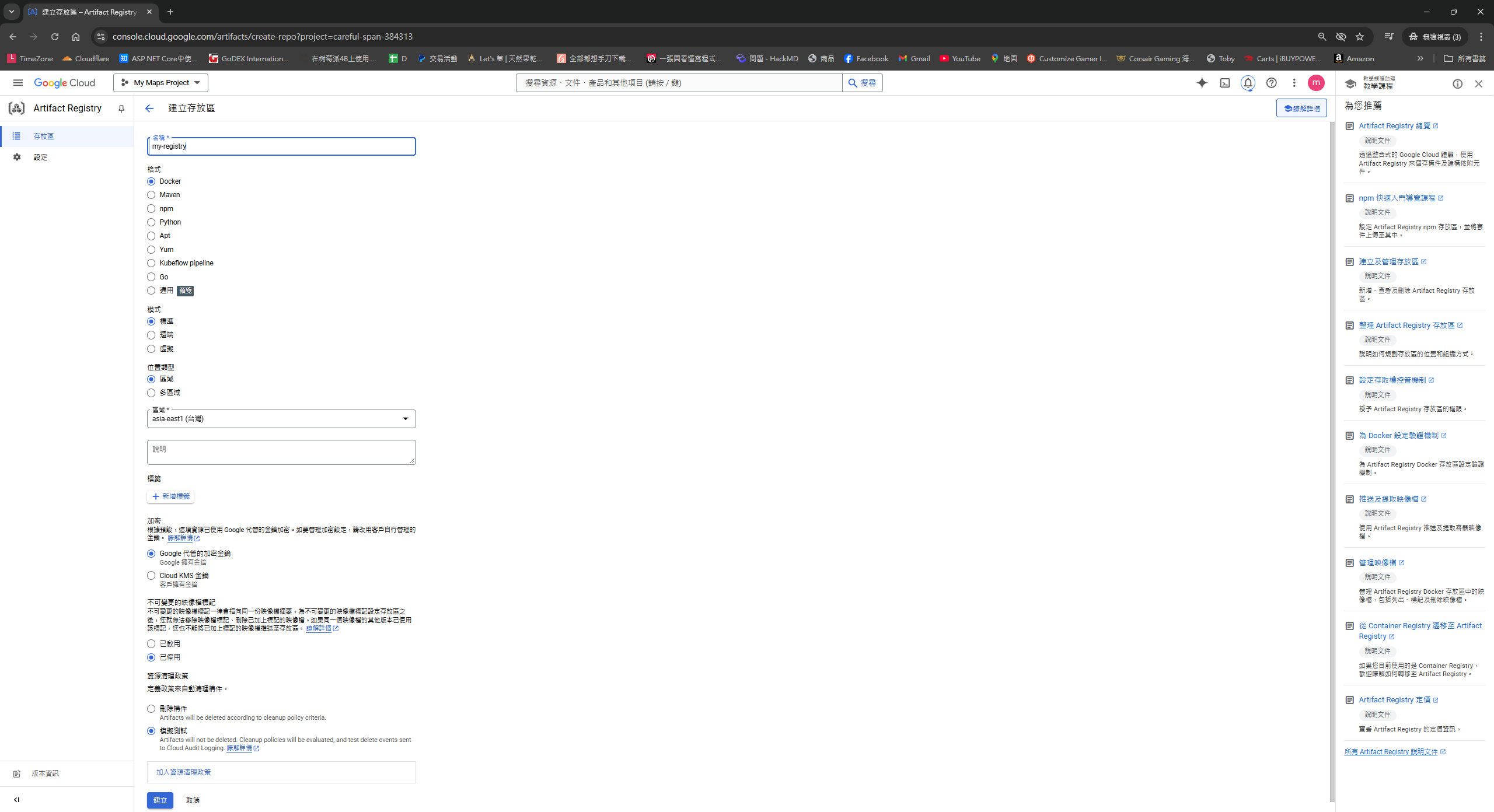The height and width of the screenshot is (812, 1494).
Task: Activate Cloud Shell terminal icon
Action: 1225,83
